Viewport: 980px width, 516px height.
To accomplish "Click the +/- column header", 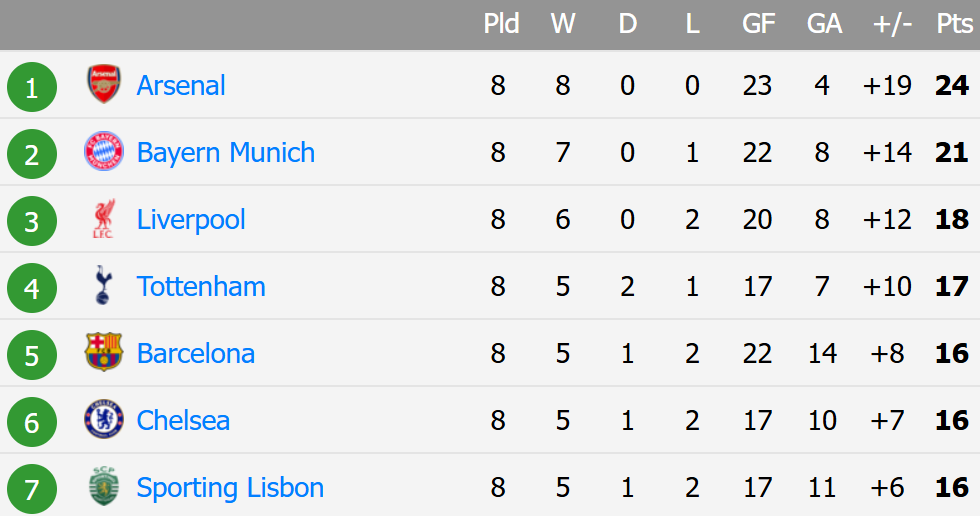I will [x=892, y=24].
